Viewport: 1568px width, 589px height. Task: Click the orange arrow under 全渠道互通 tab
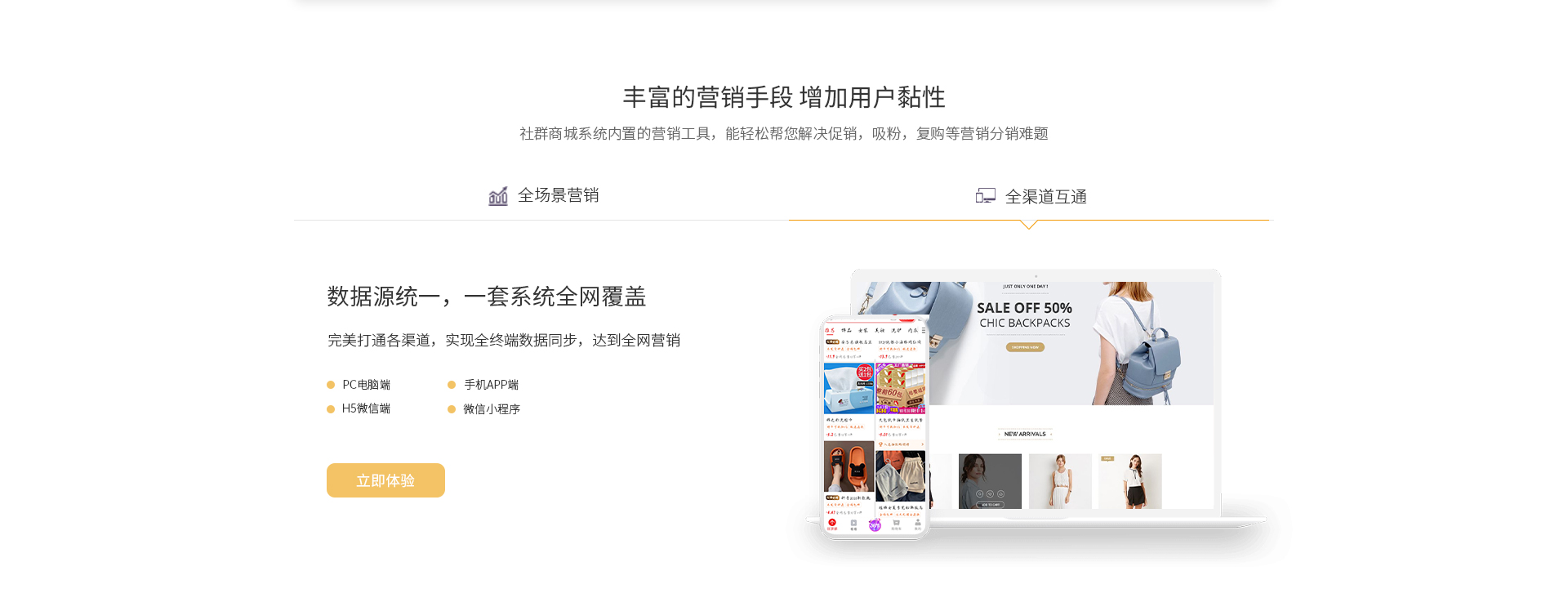1029,225
